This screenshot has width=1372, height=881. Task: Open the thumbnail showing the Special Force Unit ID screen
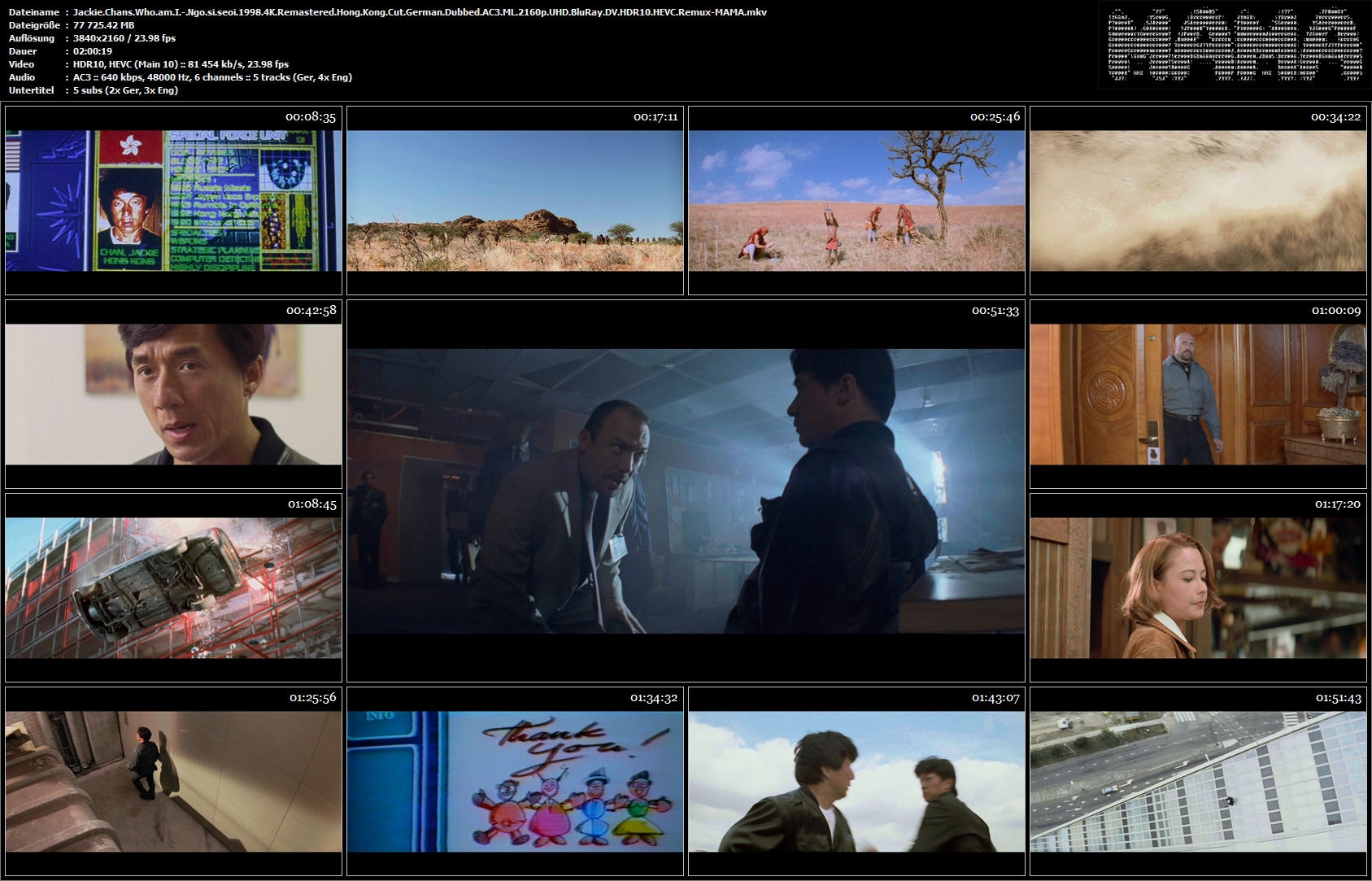click(x=173, y=200)
